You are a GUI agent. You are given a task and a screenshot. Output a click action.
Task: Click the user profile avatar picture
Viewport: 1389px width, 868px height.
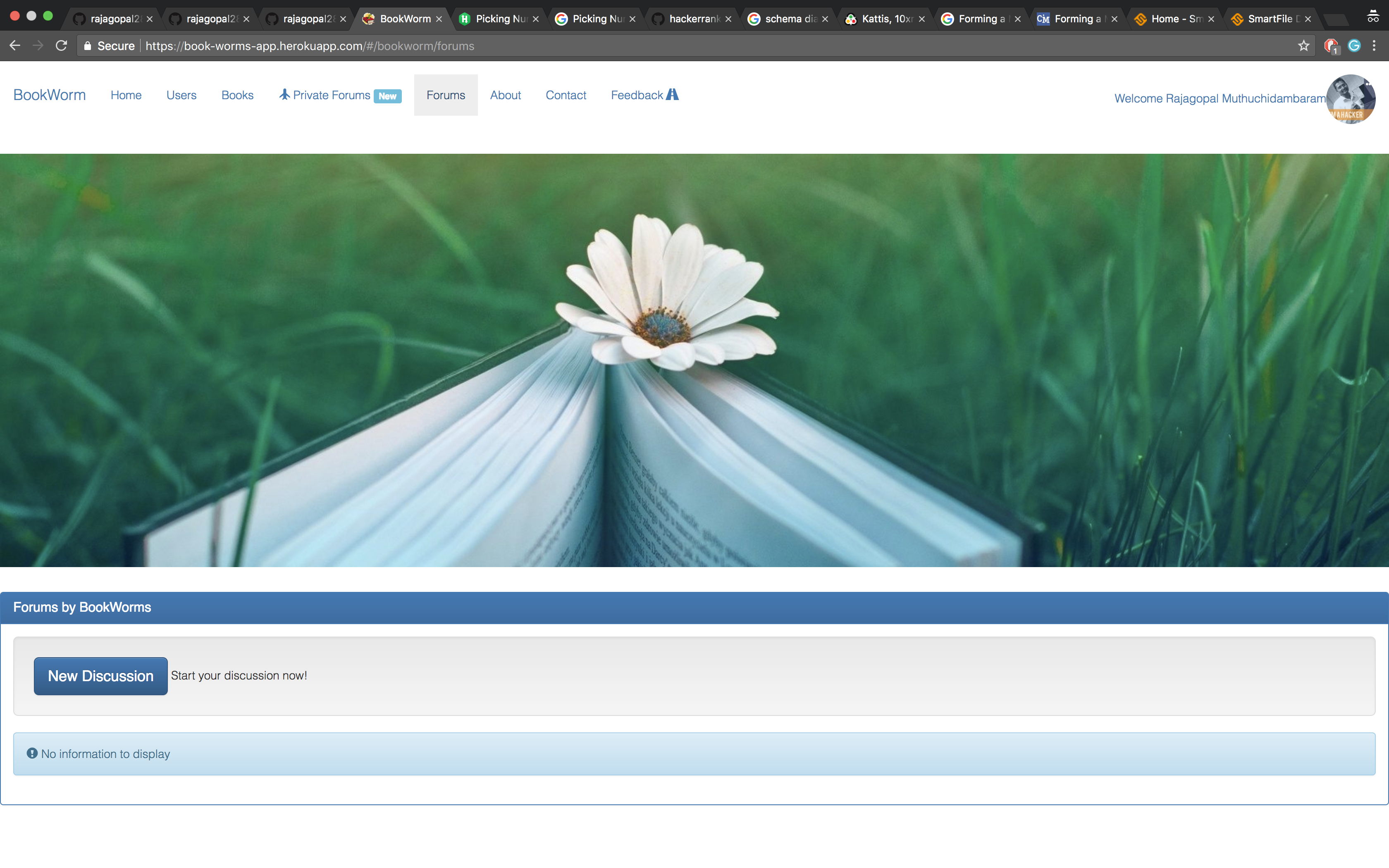[x=1351, y=99]
